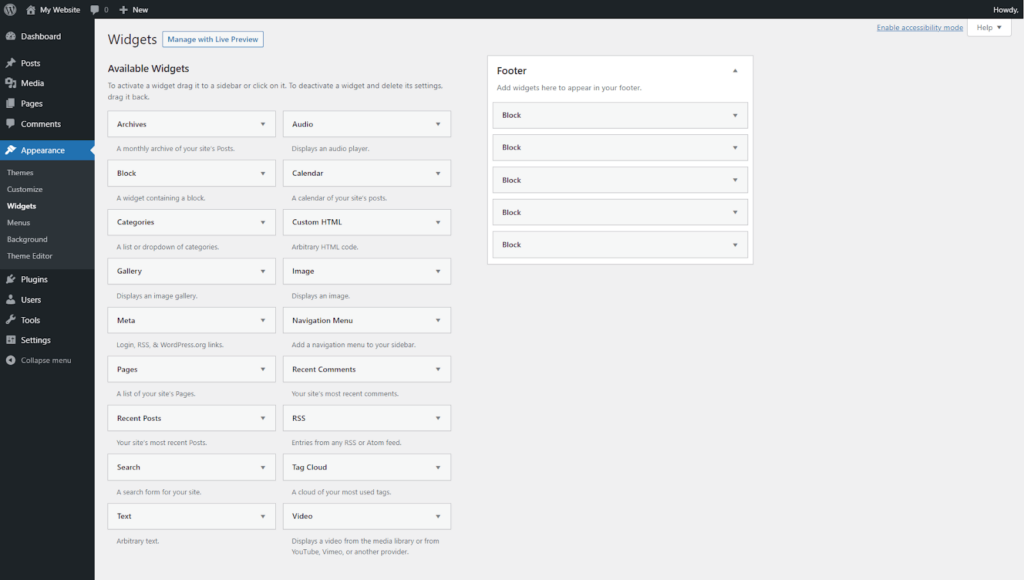Open Menus submenu item
The image size is (1024, 580).
click(x=18, y=223)
